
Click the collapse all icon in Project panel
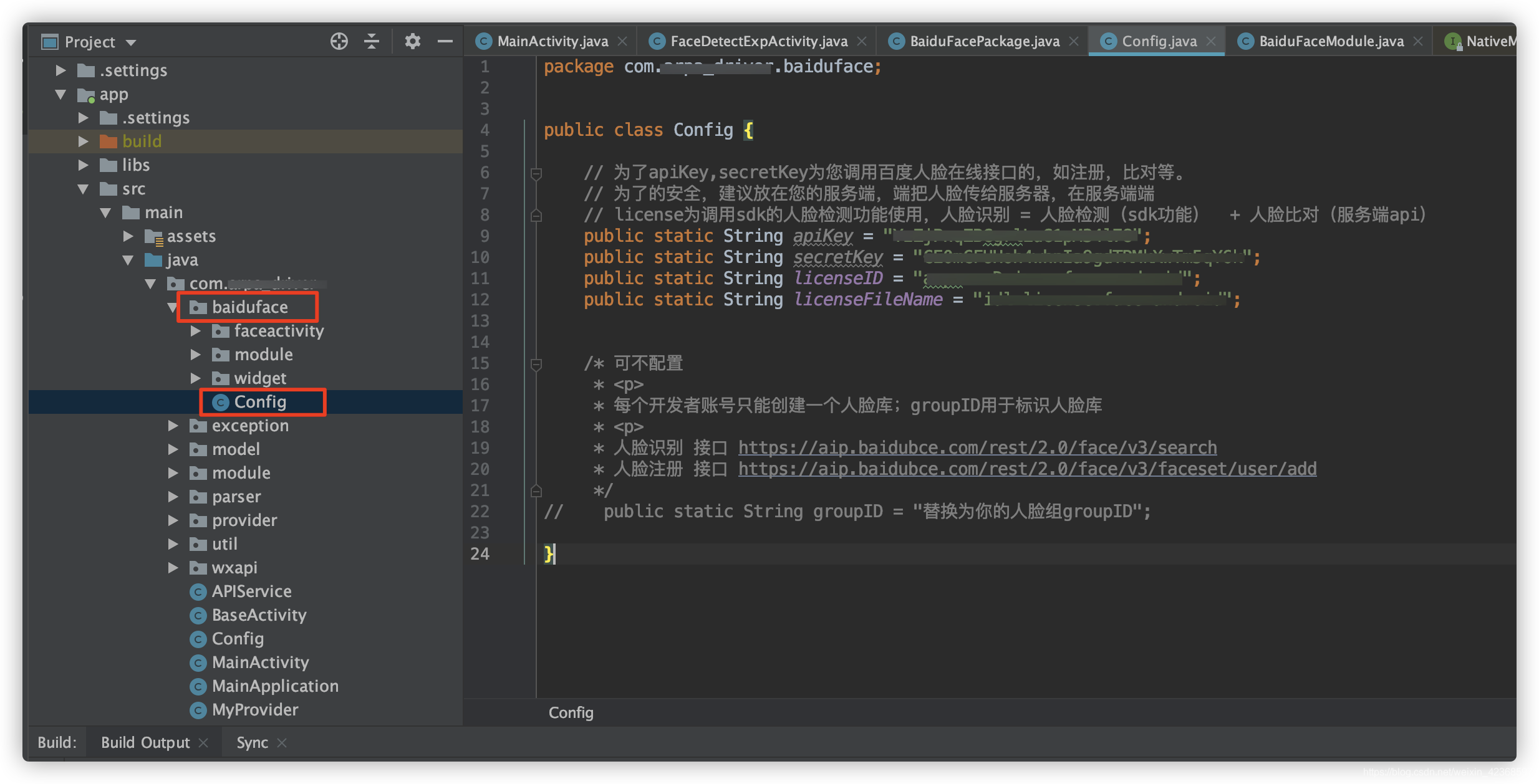(x=372, y=42)
